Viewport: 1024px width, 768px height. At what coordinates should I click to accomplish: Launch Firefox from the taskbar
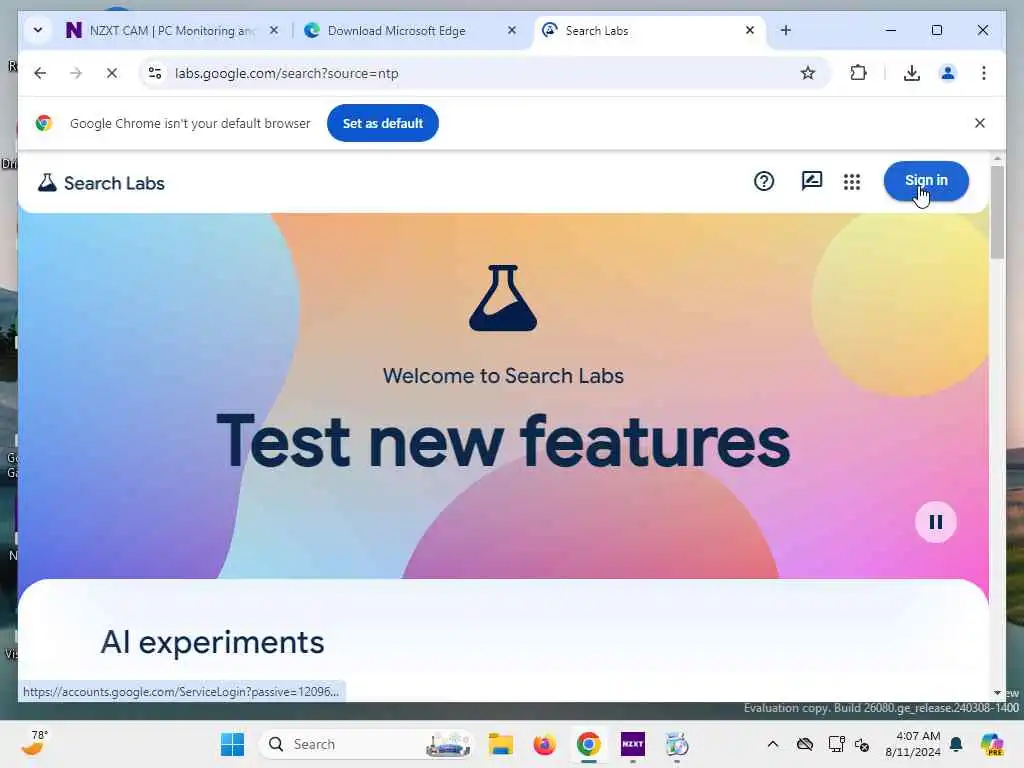(x=544, y=744)
